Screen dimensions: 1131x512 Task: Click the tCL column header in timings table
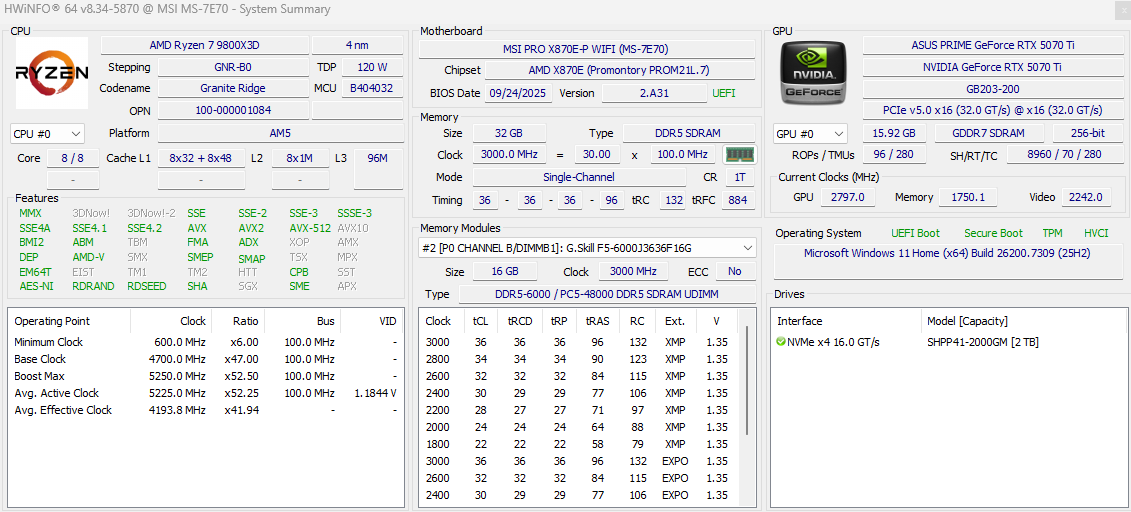(x=480, y=321)
